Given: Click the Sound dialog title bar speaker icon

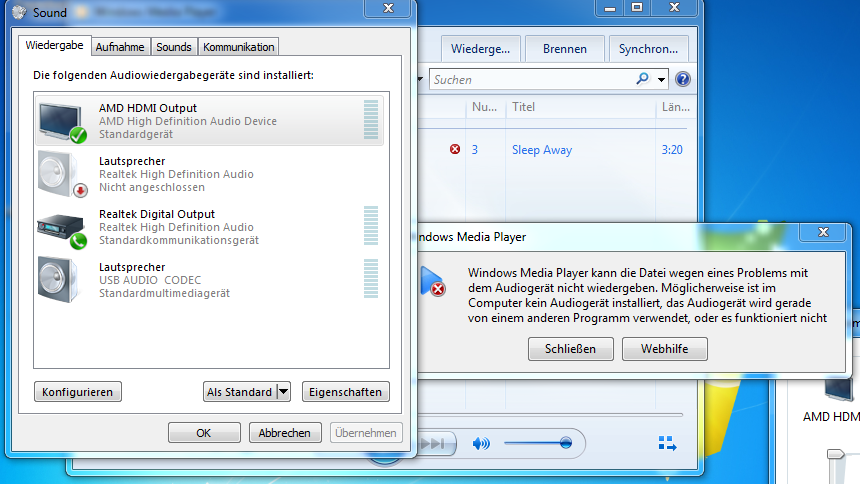Looking at the screenshot, I should pos(19,12).
